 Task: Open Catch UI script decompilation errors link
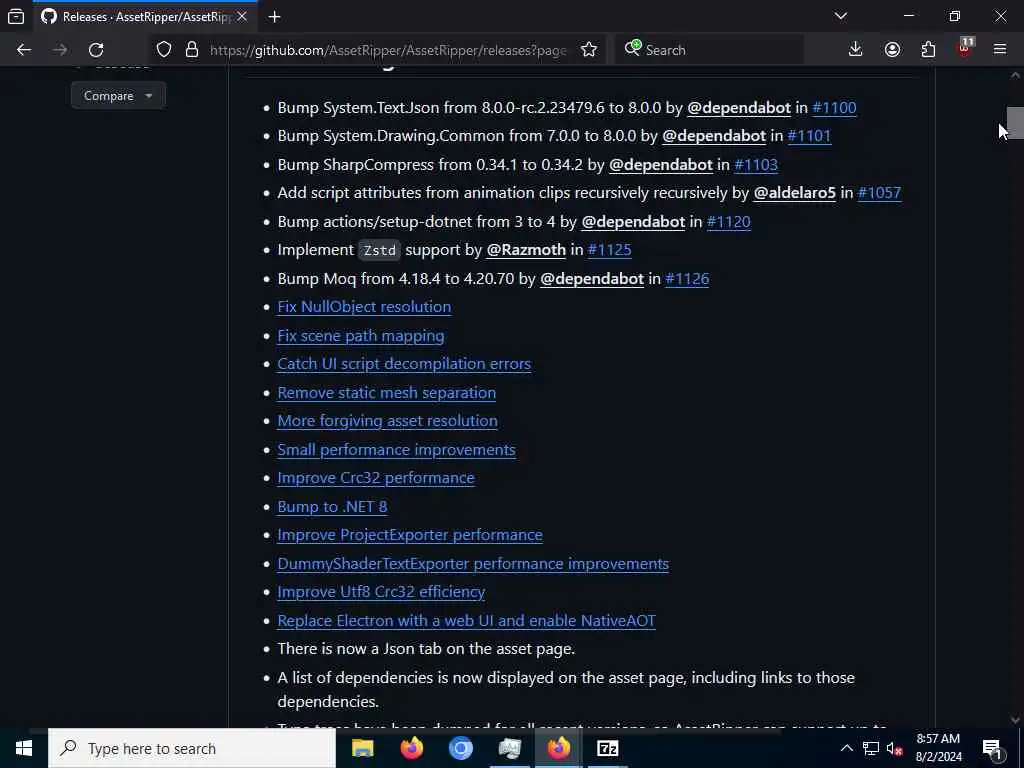[404, 364]
